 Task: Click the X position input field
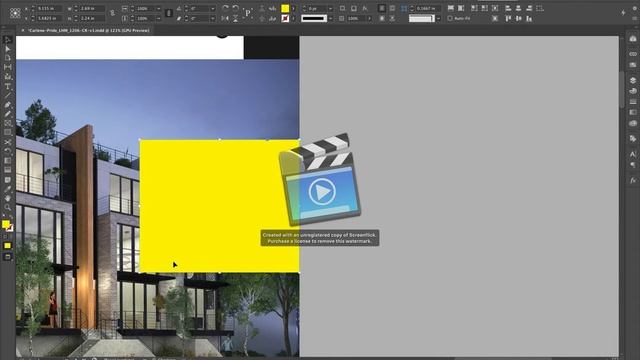pos(50,8)
